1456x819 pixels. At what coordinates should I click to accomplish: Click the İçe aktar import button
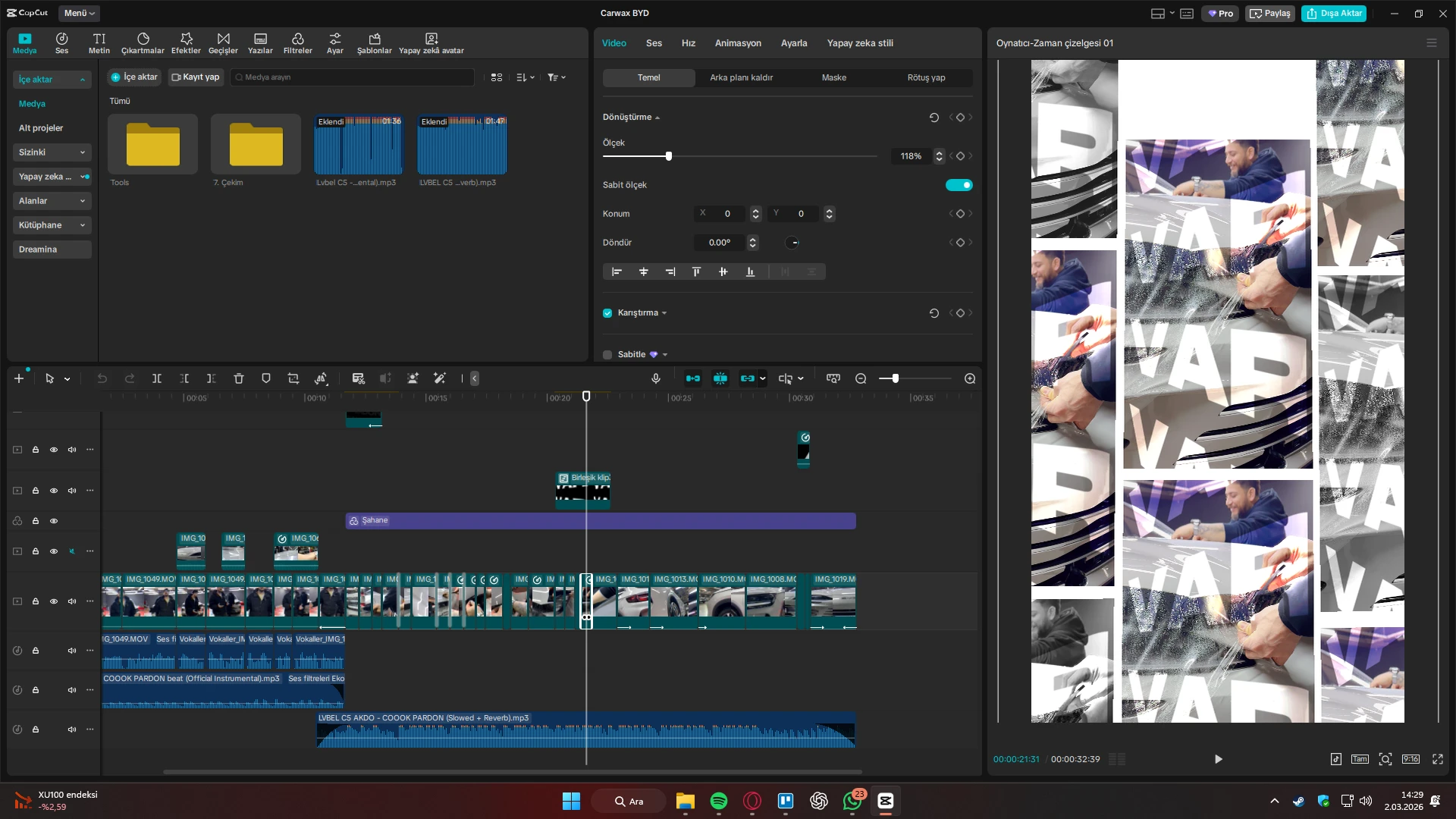[135, 77]
